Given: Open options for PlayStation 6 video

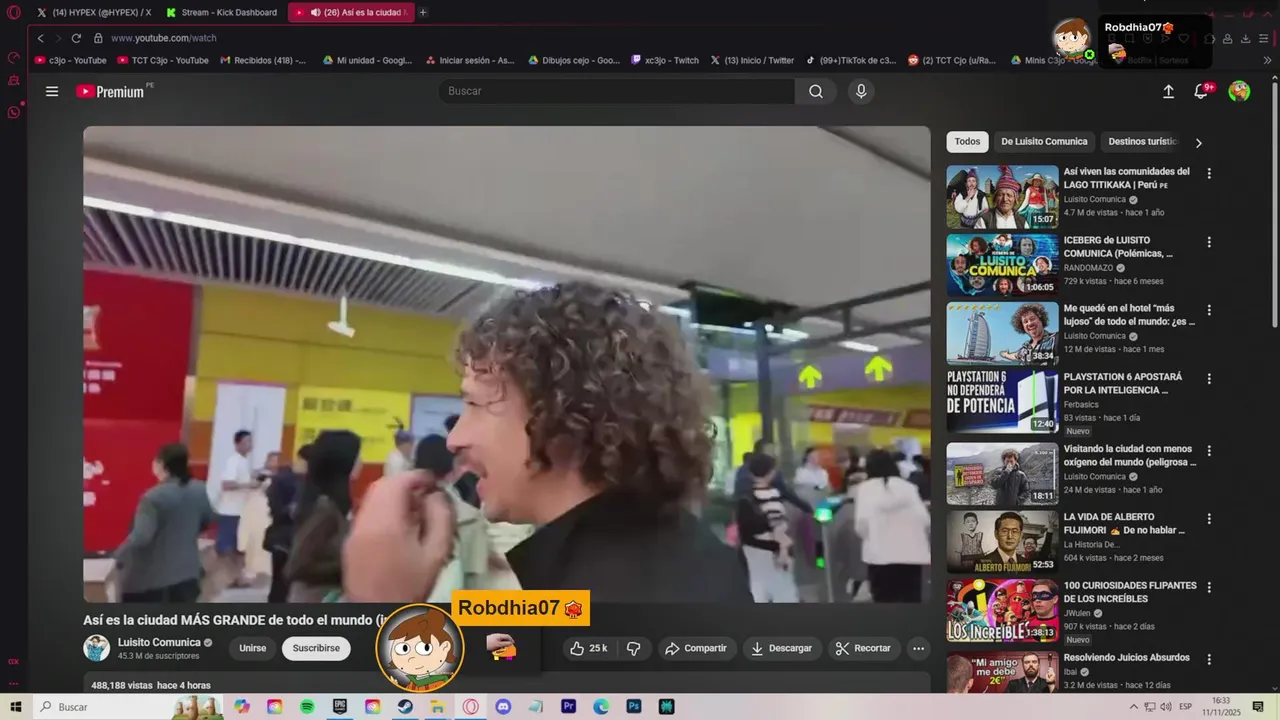Looking at the screenshot, I should (1209, 379).
